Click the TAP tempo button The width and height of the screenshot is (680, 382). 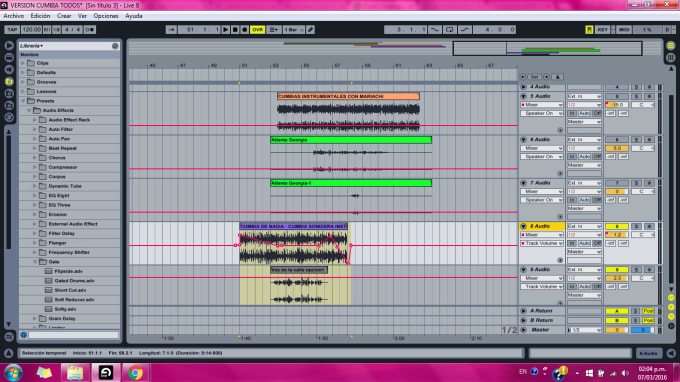point(12,29)
